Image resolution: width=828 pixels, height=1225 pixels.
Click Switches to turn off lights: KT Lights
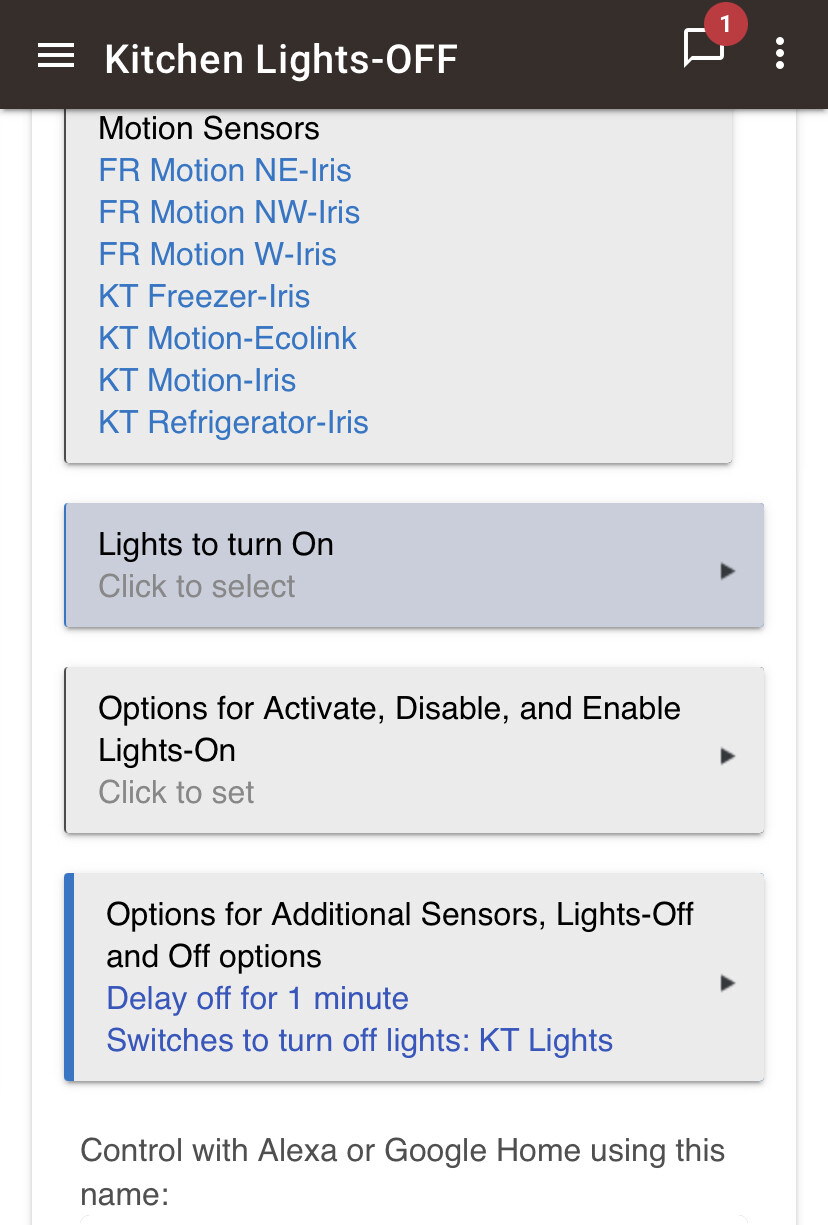[359, 1040]
